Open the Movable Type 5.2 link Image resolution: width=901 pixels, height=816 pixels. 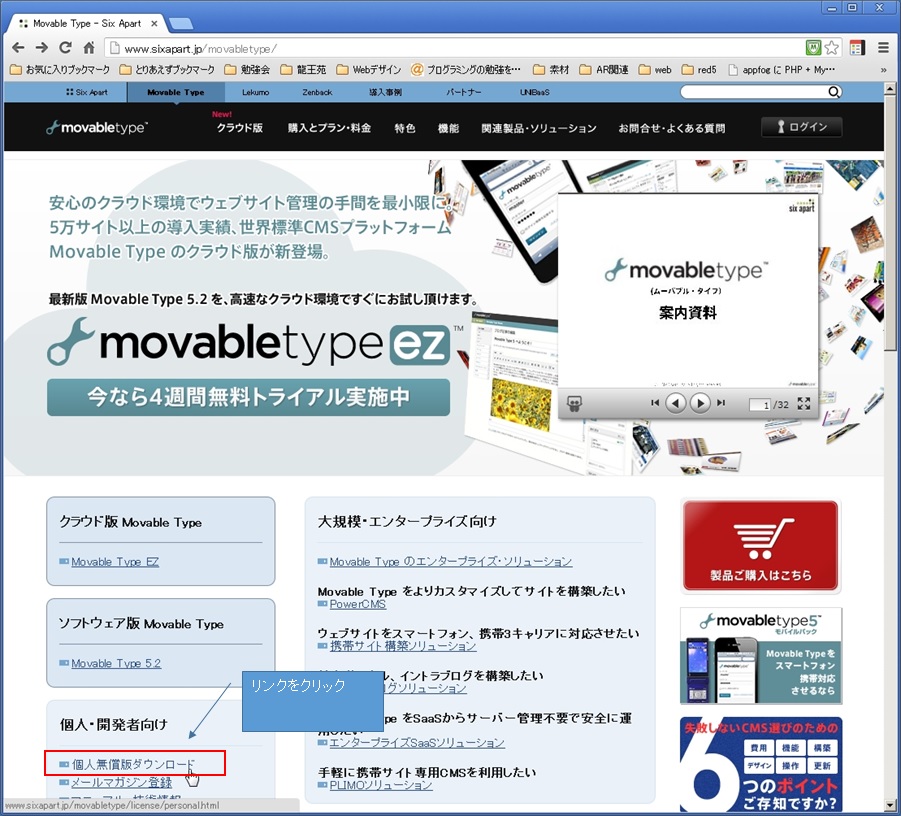pos(116,663)
